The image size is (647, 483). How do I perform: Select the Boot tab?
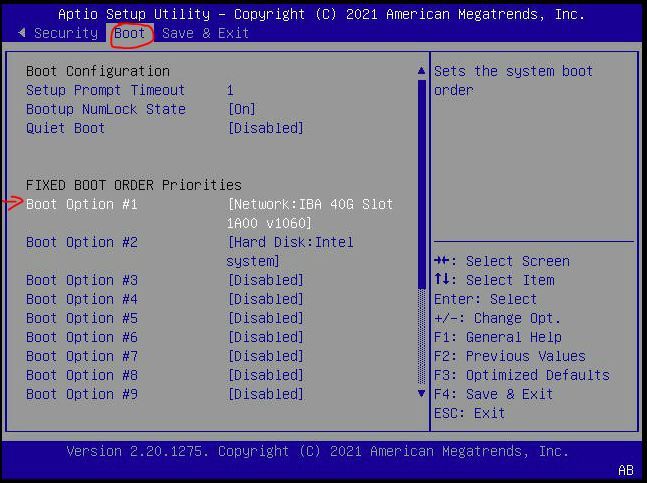coord(130,33)
